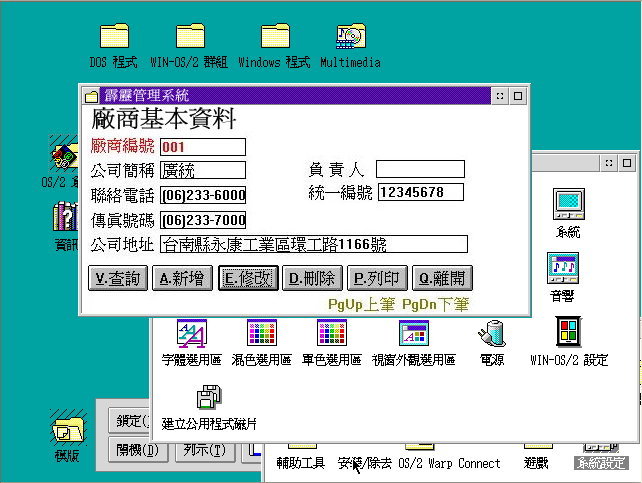Open the 樣版 templates folder icon
The height and width of the screenshot is (483, 642).
(68, 427)
